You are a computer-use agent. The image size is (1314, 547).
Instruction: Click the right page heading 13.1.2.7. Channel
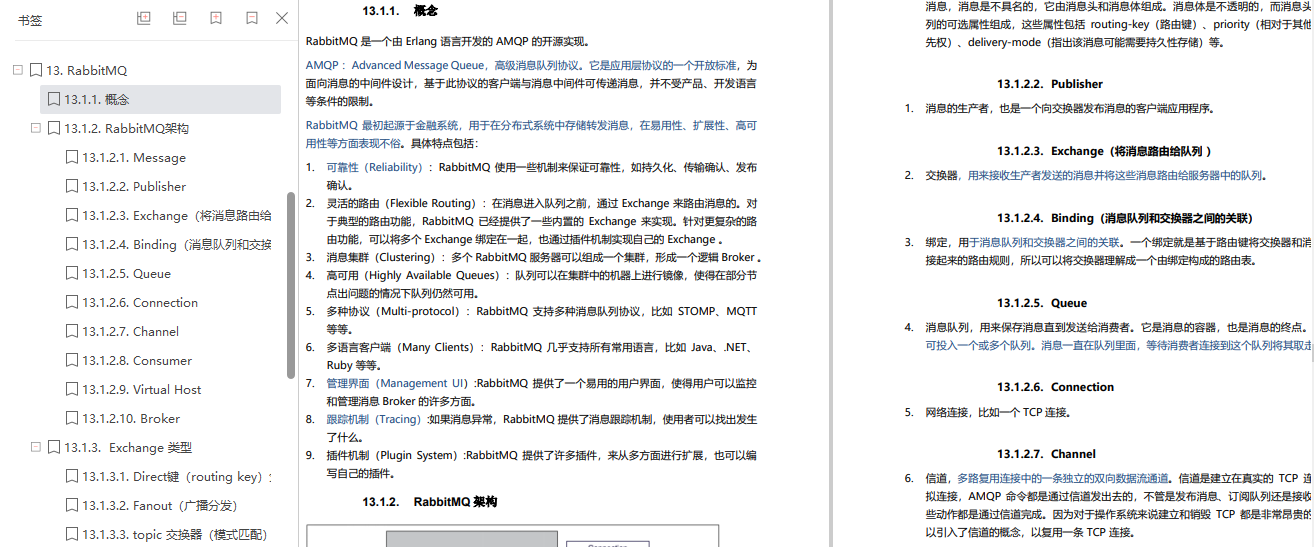point(1046,454)
